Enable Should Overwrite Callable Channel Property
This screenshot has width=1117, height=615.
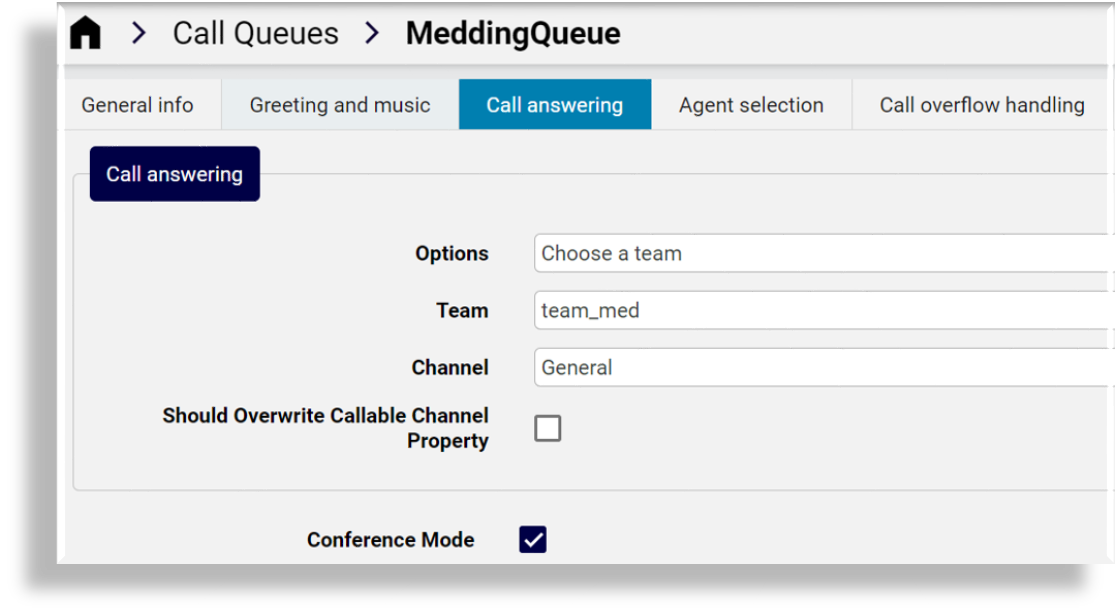pyautogui.click(x=547, y=427)
